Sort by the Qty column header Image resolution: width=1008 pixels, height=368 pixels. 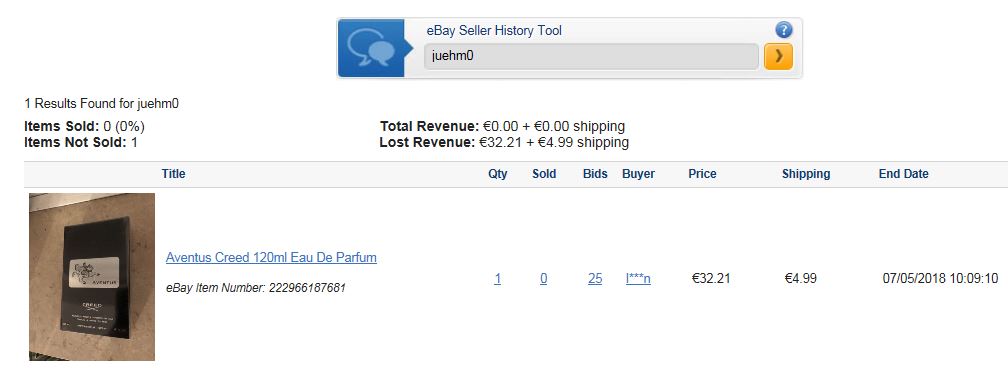[498, 174]
